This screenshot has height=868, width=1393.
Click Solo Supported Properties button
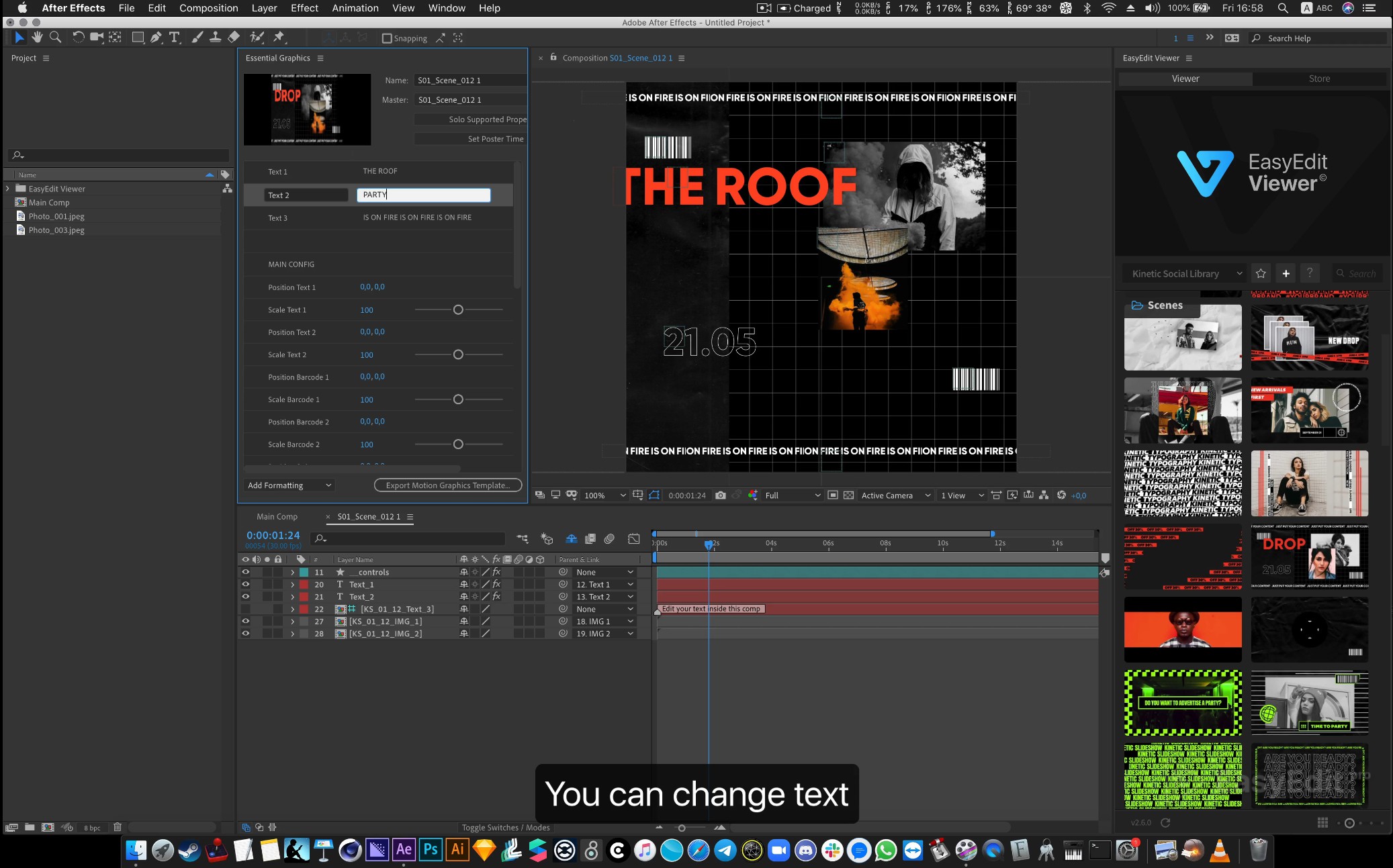click(470, 119)
